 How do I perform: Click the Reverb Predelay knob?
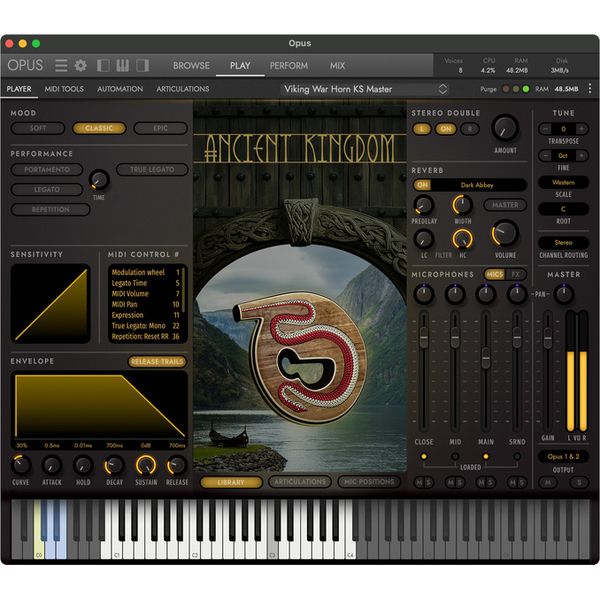[424, 206]
